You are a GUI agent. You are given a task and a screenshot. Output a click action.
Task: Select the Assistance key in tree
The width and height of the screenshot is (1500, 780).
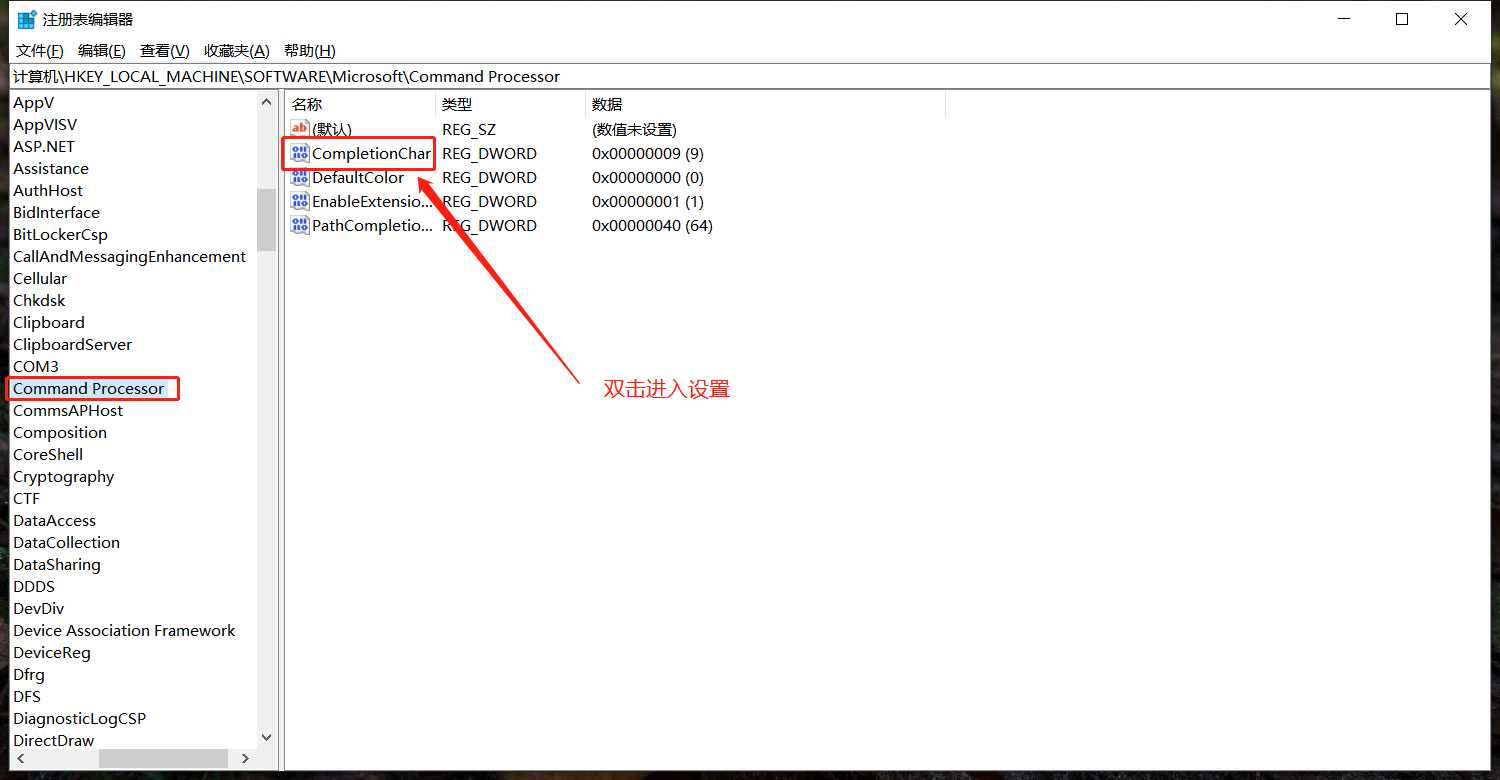pyautogui.click(x=51, y=168)
